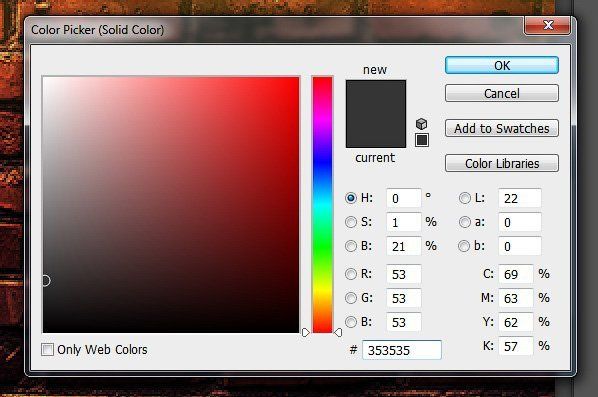Viewport: 598px width, 397px height.
Task: Click the RGB blue B value field
Action: coord(403,322)
